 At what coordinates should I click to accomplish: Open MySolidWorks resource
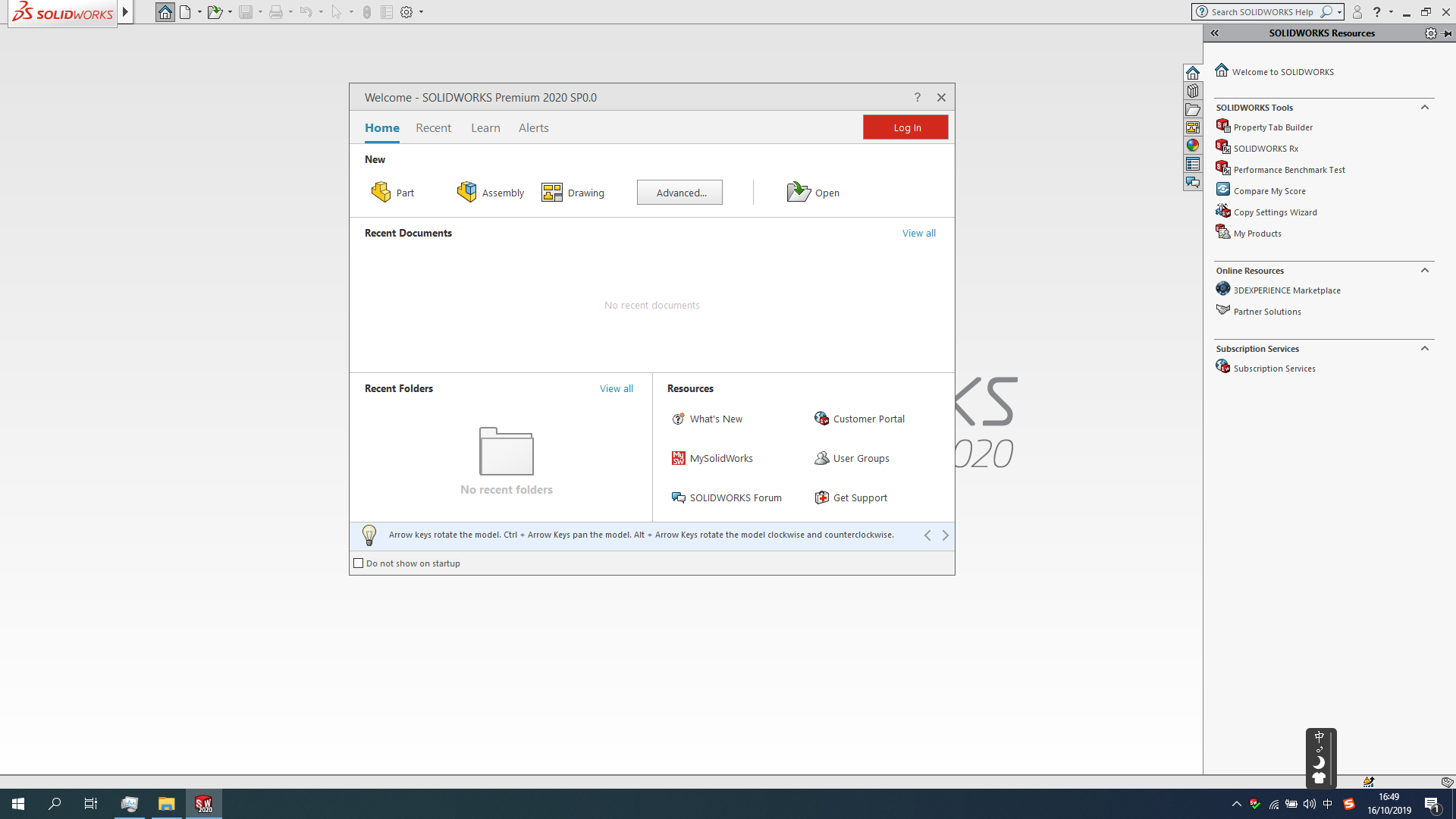pyautogui.click(x=712, y=458)
